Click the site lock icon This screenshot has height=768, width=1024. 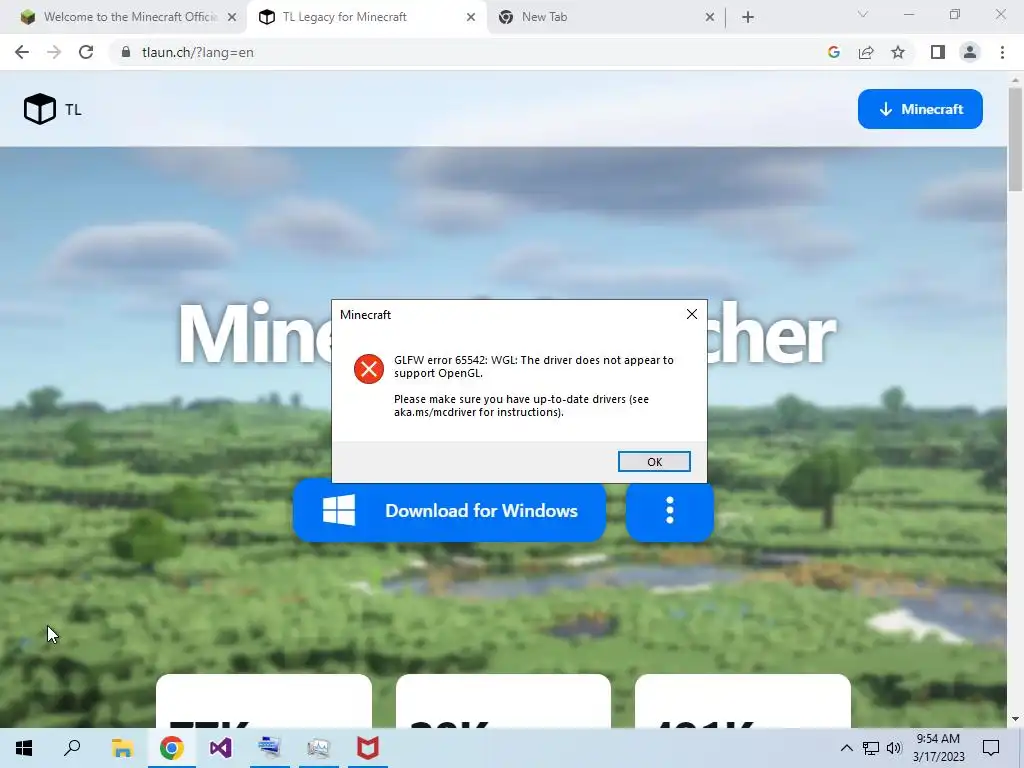pos(126,52)
